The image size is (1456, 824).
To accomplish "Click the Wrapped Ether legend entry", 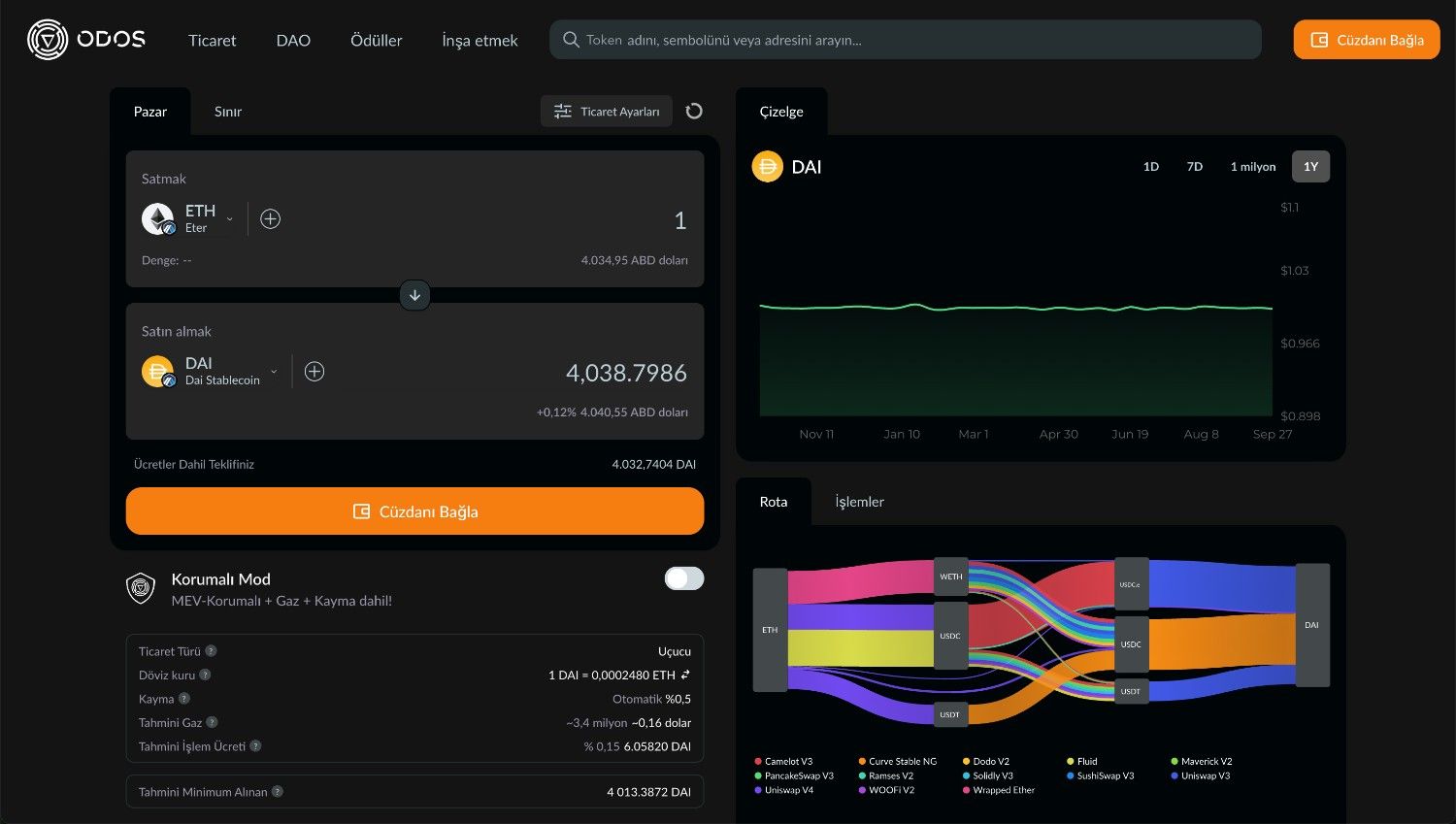I will tap(999, 790).
